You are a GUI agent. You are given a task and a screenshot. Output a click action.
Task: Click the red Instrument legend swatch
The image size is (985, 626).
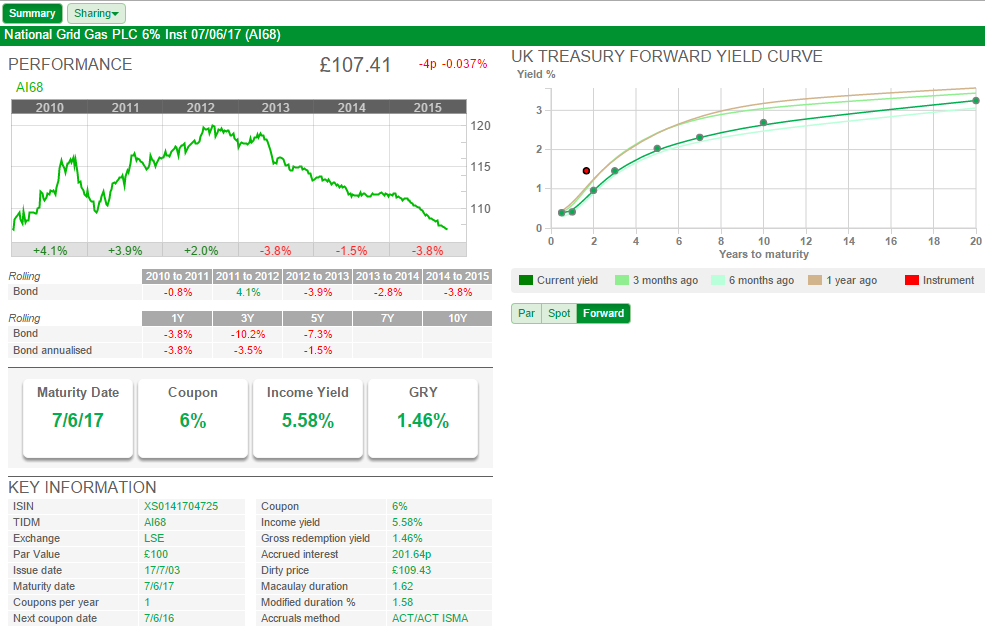pos(912,280)
